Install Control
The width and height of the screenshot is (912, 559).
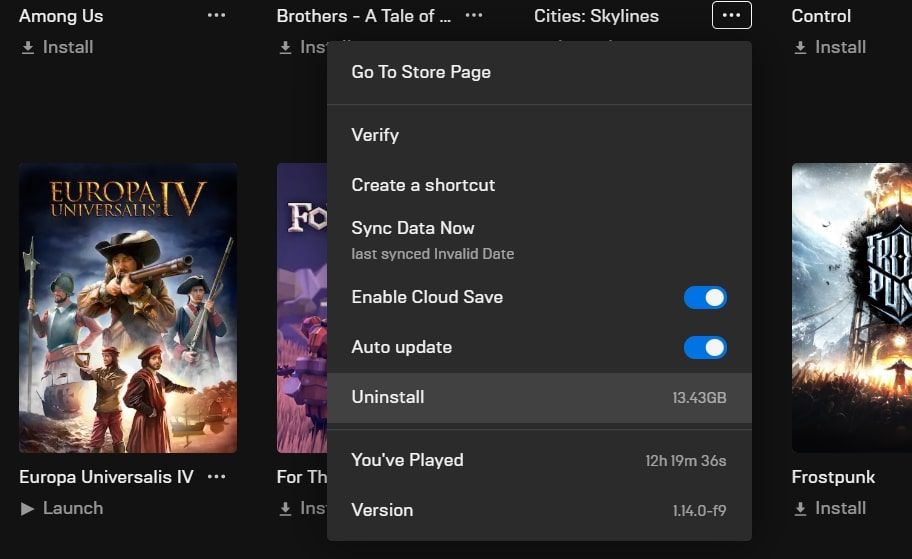[830, 47]
